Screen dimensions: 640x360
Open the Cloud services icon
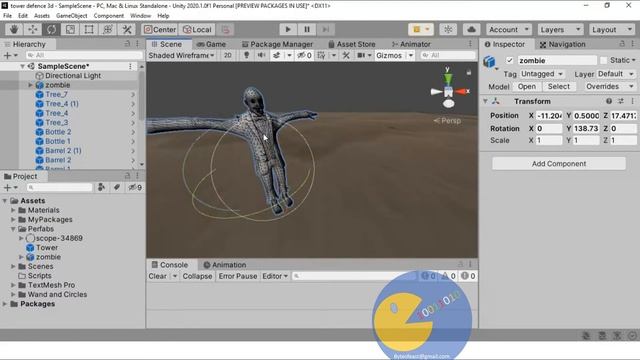click(471, 29)
